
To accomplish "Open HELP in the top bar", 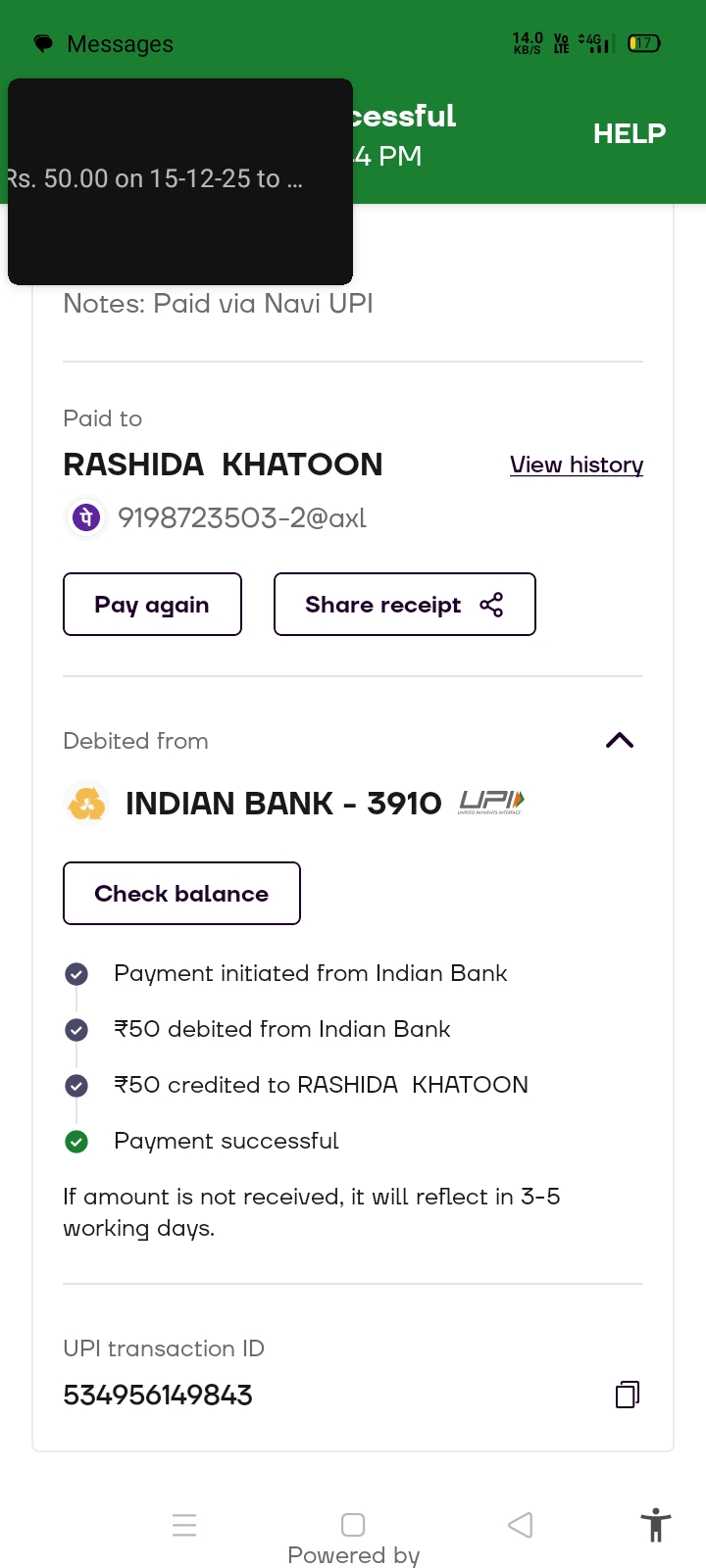I will coord(629,133).
